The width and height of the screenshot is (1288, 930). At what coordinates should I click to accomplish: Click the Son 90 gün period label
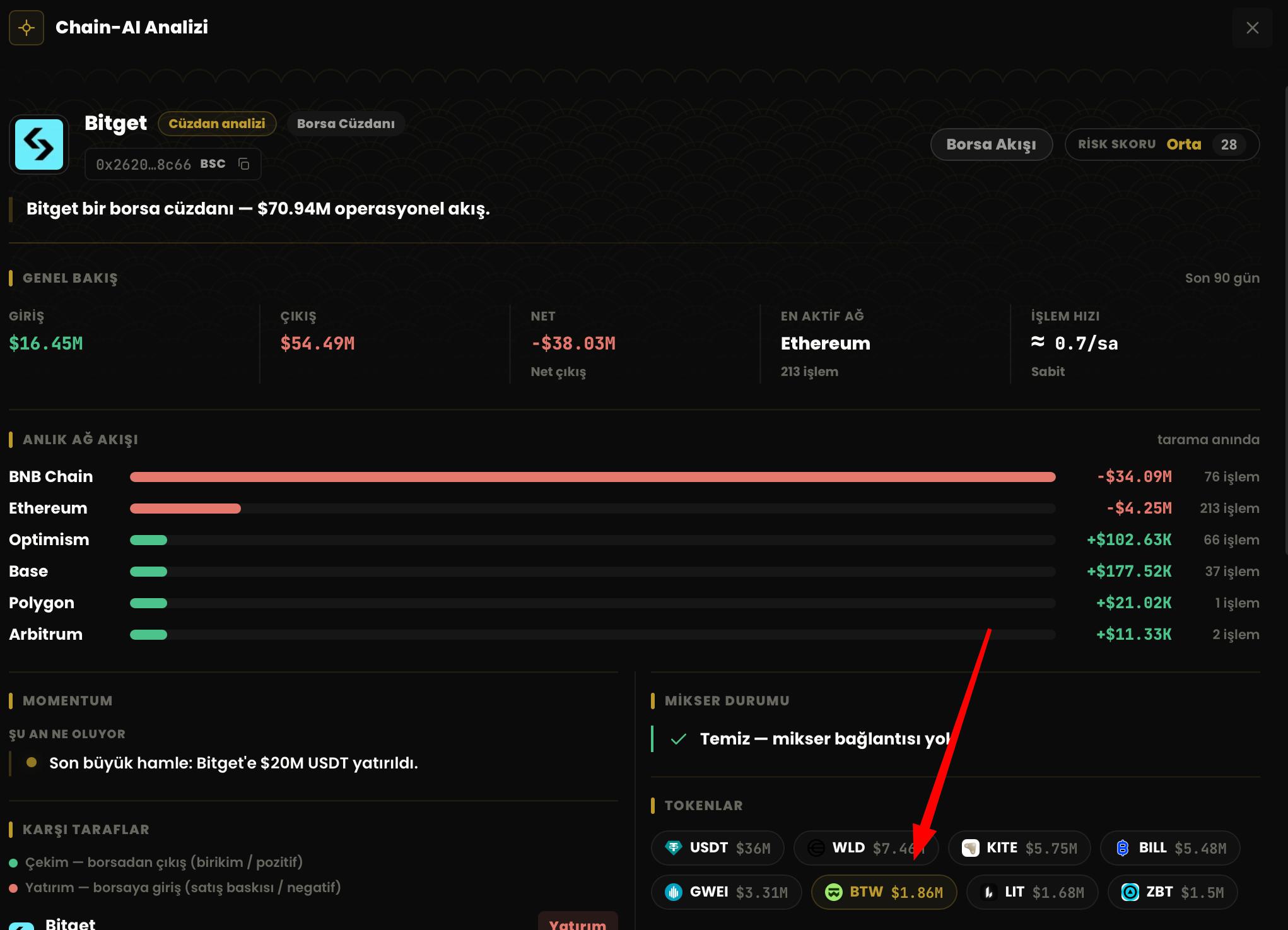pos(1222,278)
